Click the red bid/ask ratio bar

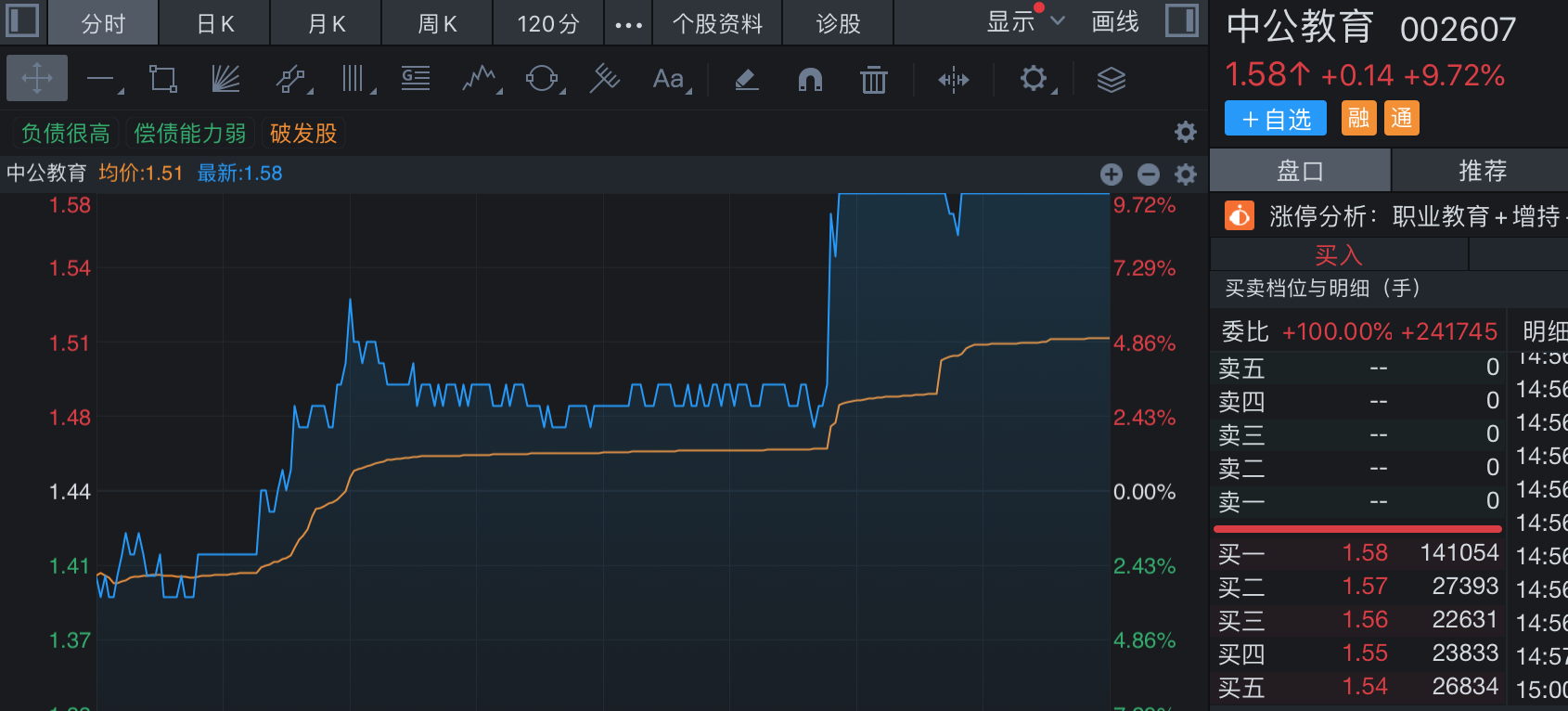[1357, 529]
